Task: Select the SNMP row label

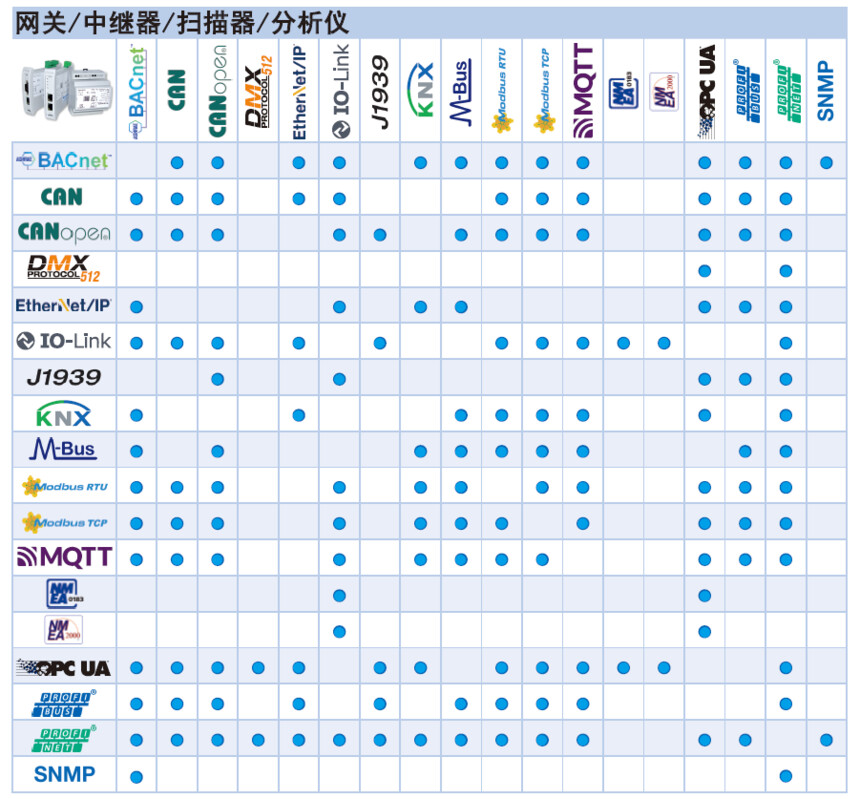Action: [64, 774]
